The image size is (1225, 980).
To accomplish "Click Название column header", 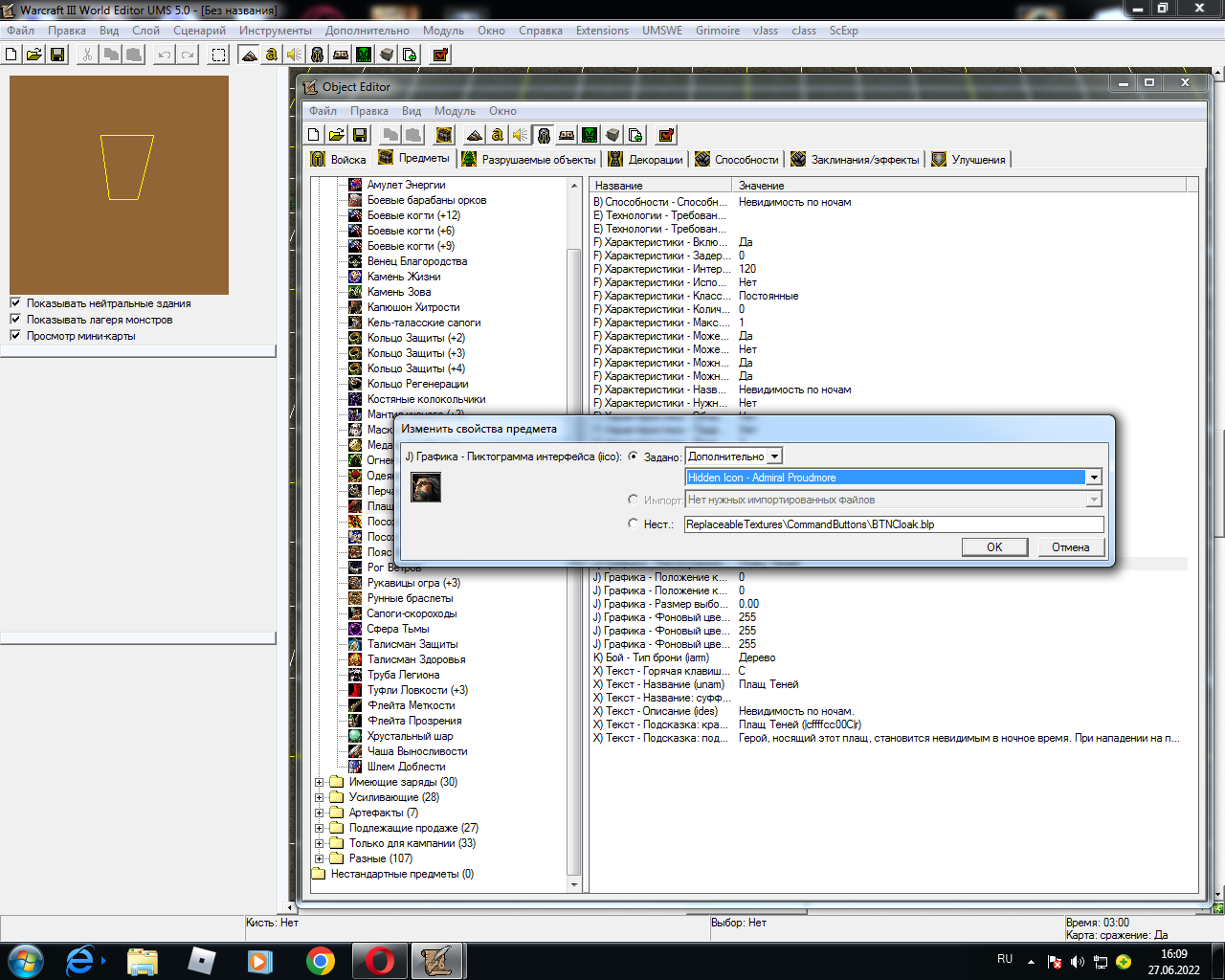I will (x=660, y=186).
